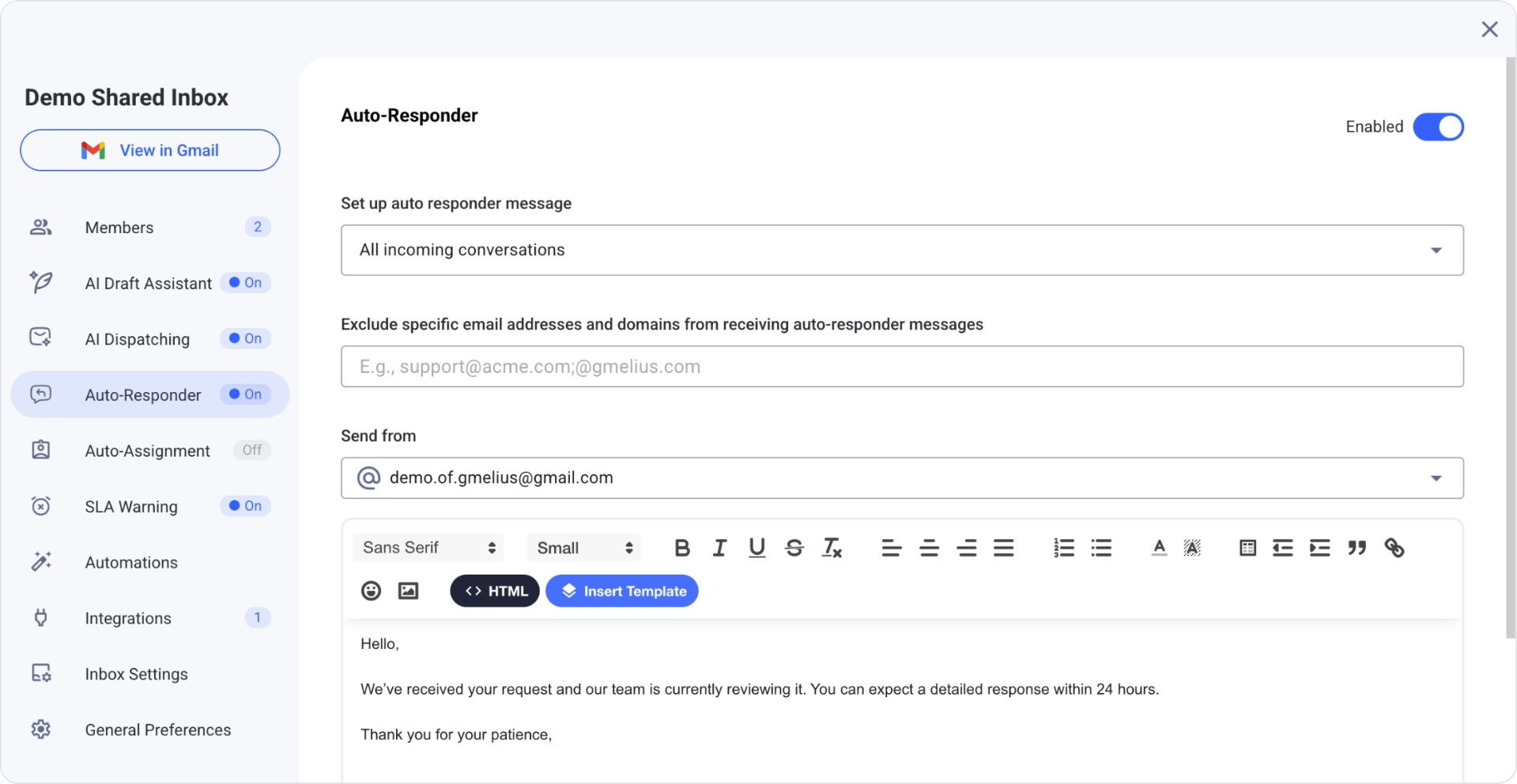The height and width of the screenshot is (784, 1517).
Task: Open text highlight color picker
Action: tap(1192, 548)
